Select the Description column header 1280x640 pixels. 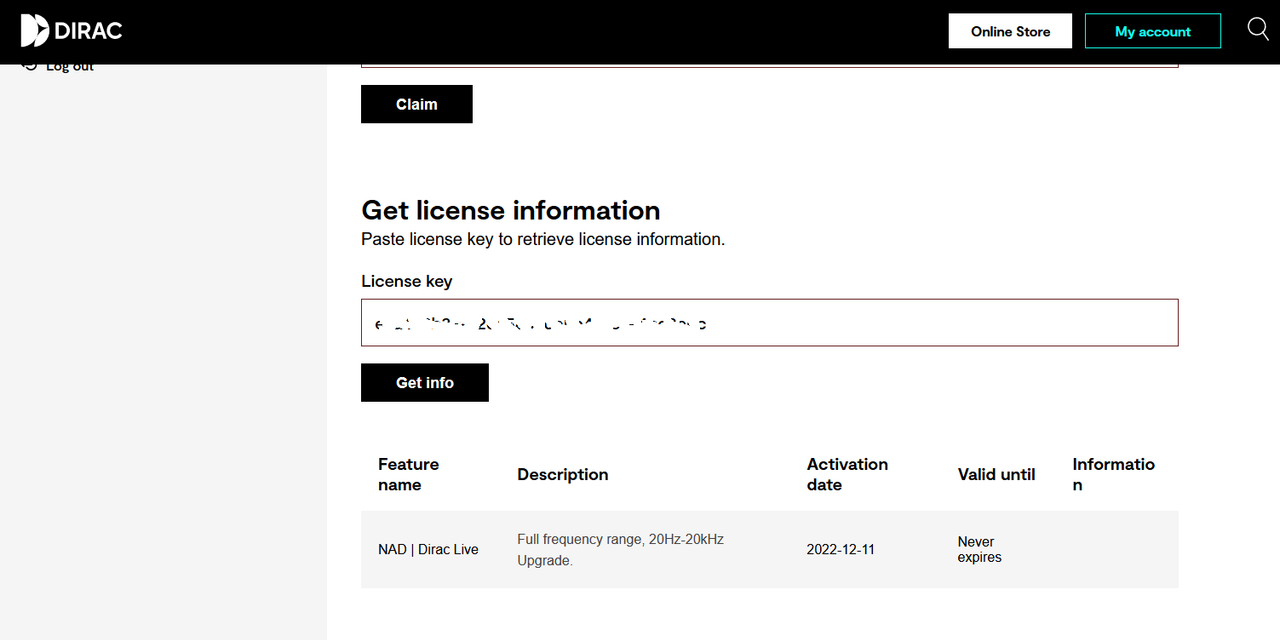(x=563, y=474)
